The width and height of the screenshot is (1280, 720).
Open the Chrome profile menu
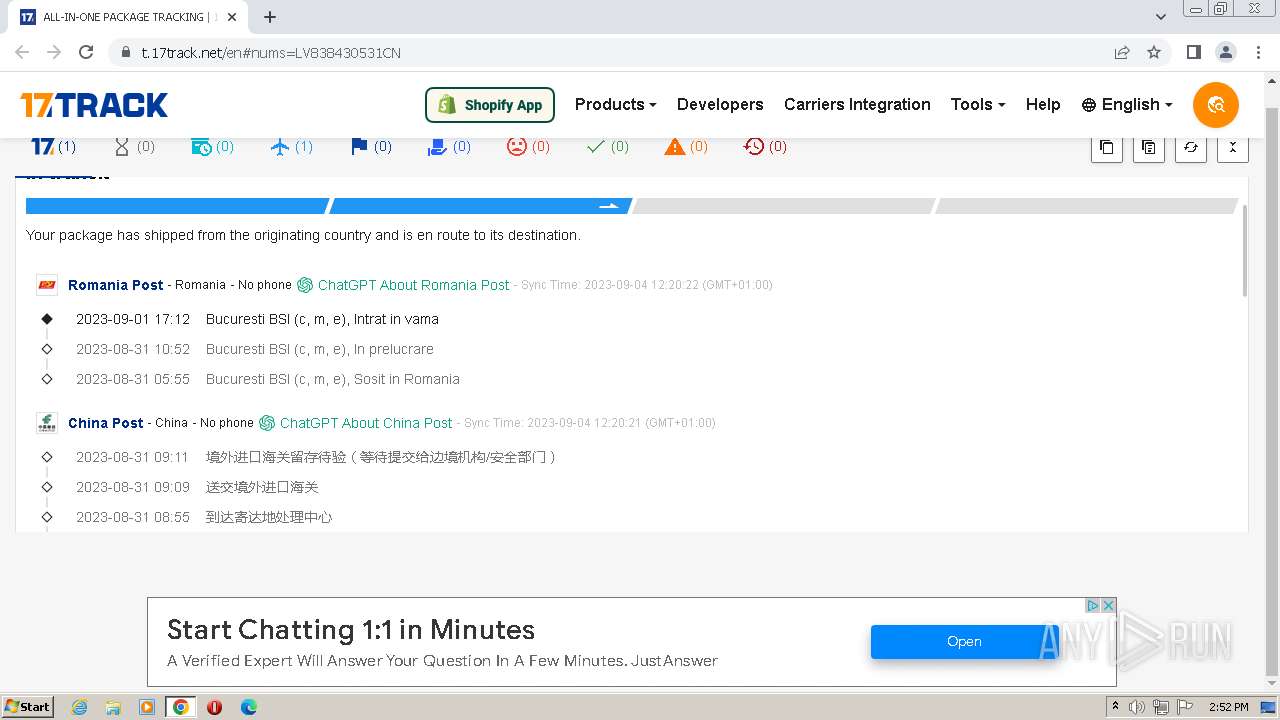point(1225,52)
